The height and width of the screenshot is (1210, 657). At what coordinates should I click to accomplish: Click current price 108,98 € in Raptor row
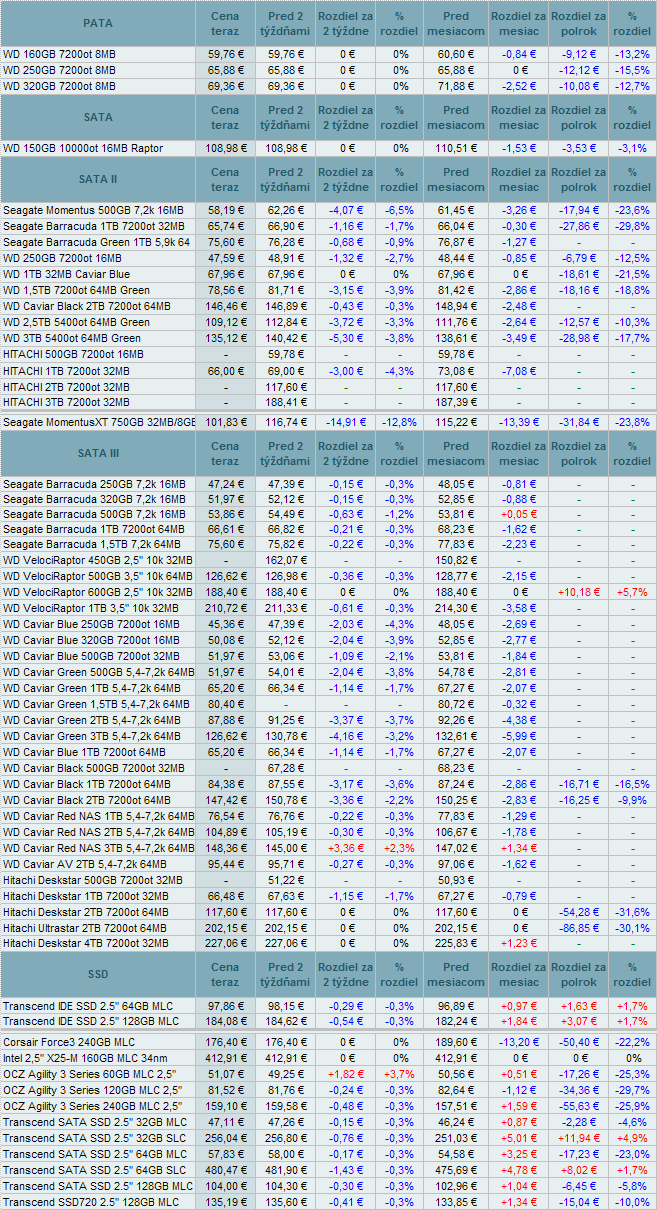tap(226, 148)
